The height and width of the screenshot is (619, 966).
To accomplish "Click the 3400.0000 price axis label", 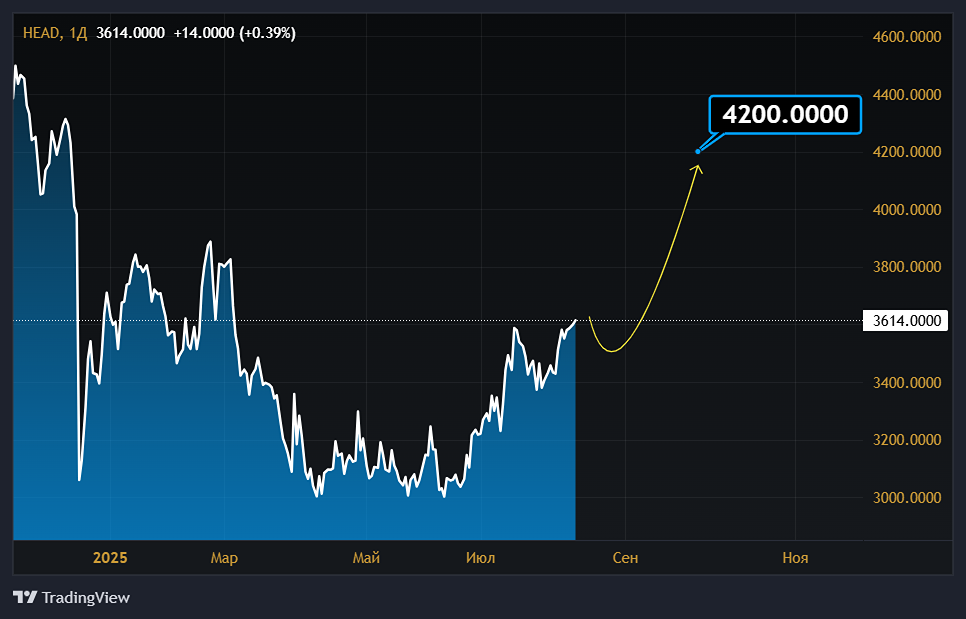I will click(907, 382).
